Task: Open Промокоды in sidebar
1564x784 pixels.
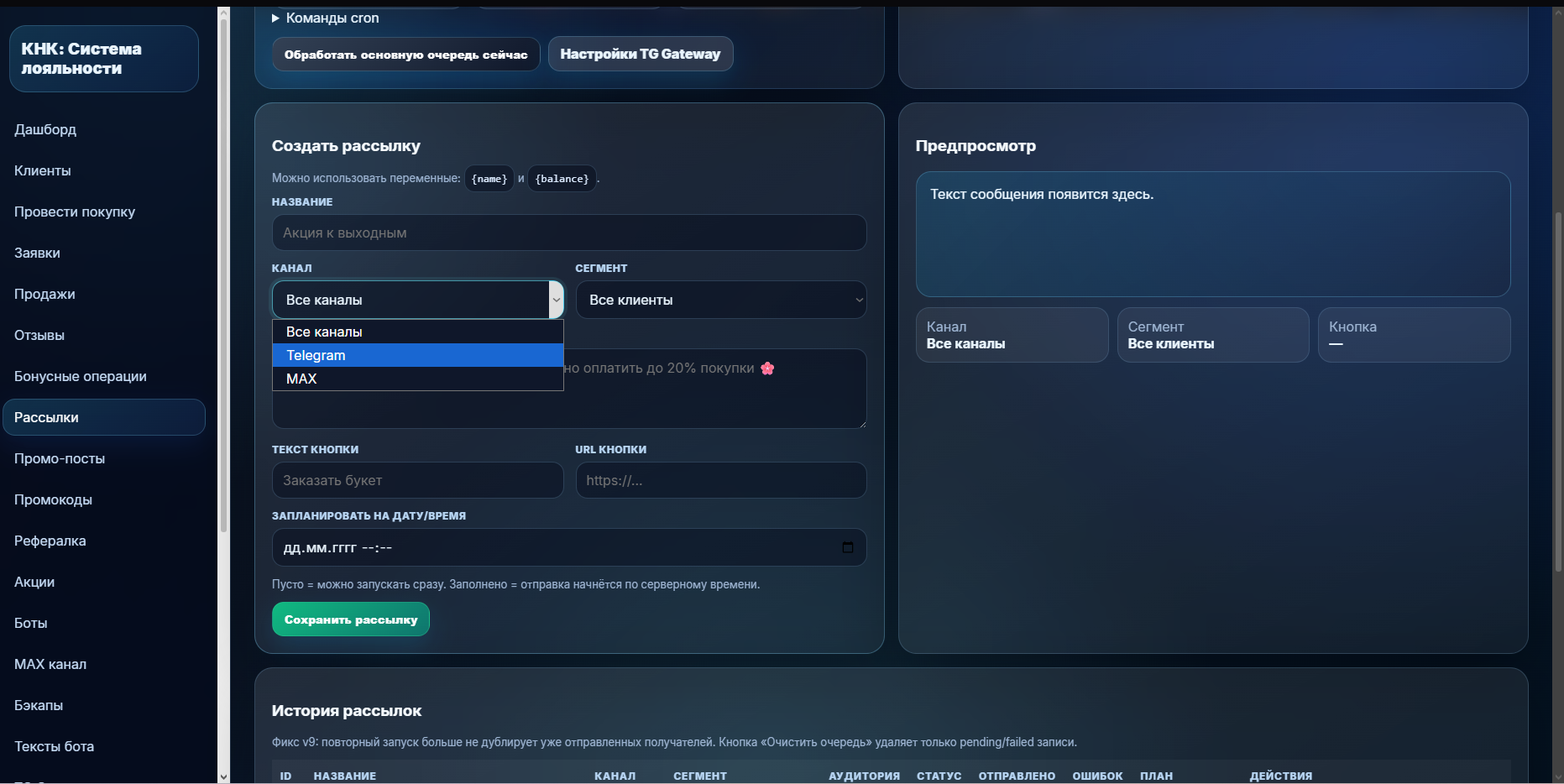Action: click(53, 499)
